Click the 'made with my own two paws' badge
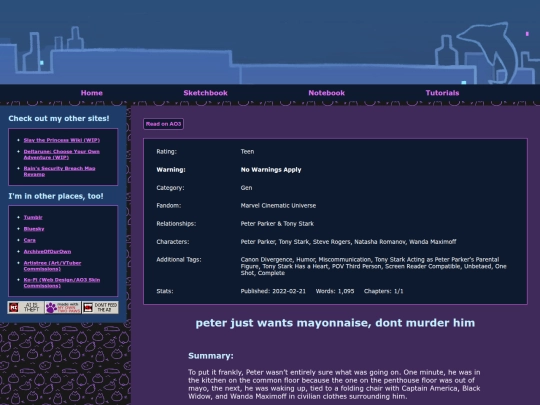540x405 pixels. (63, 307)
